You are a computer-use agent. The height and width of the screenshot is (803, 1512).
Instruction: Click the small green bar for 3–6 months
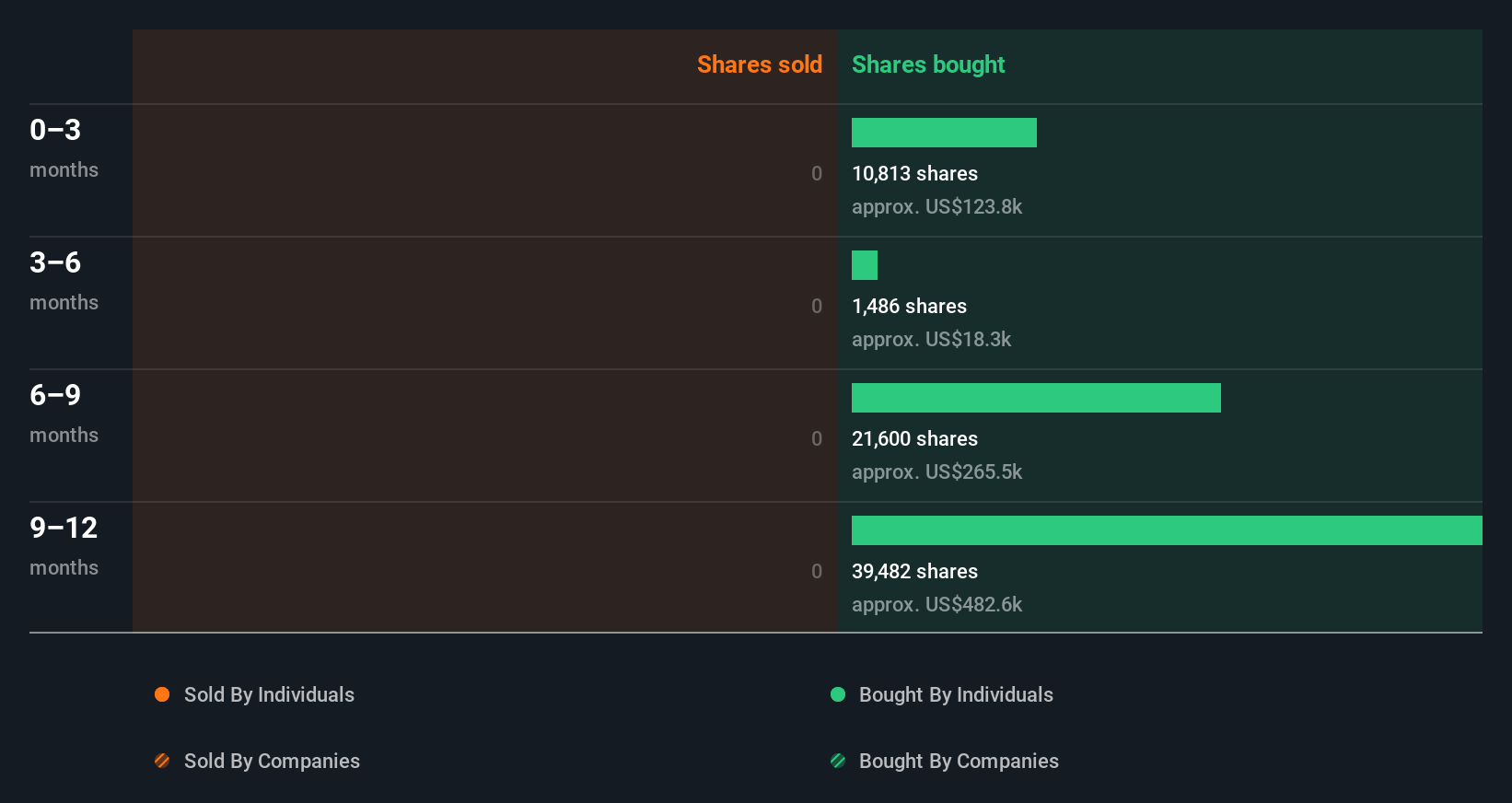(865, 265)
